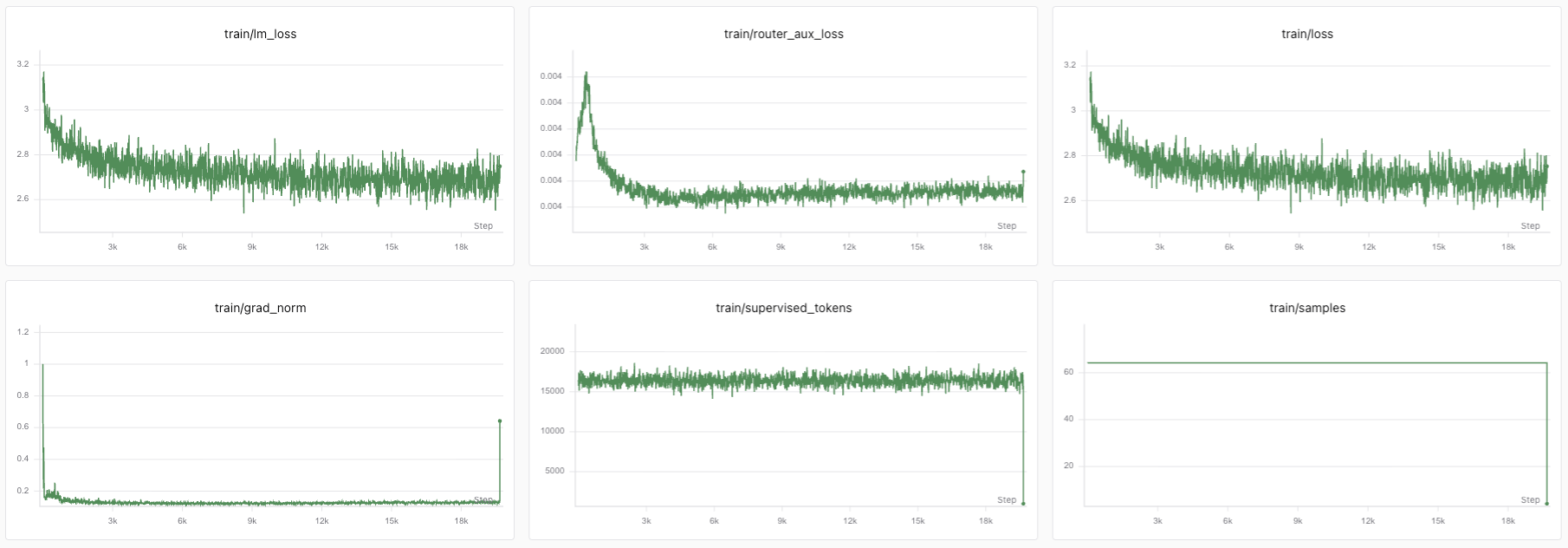Click the 15k x-axis tick in train/router_aux_loss
The height and width of the screenshot is (548, 1568).
pyautogui.click(x=917, y=247)
